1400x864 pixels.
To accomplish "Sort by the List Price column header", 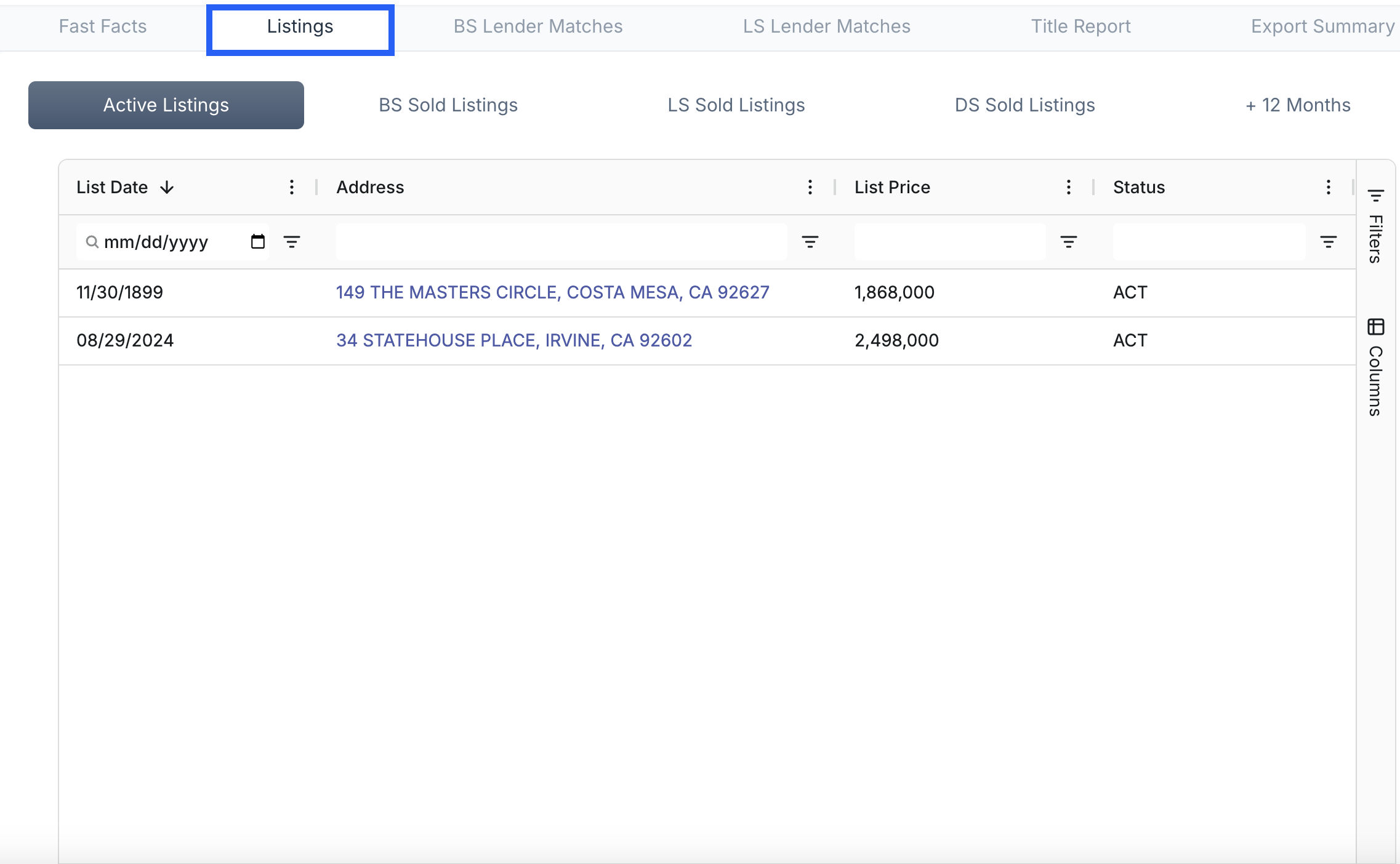I will (x=892, y=187).
